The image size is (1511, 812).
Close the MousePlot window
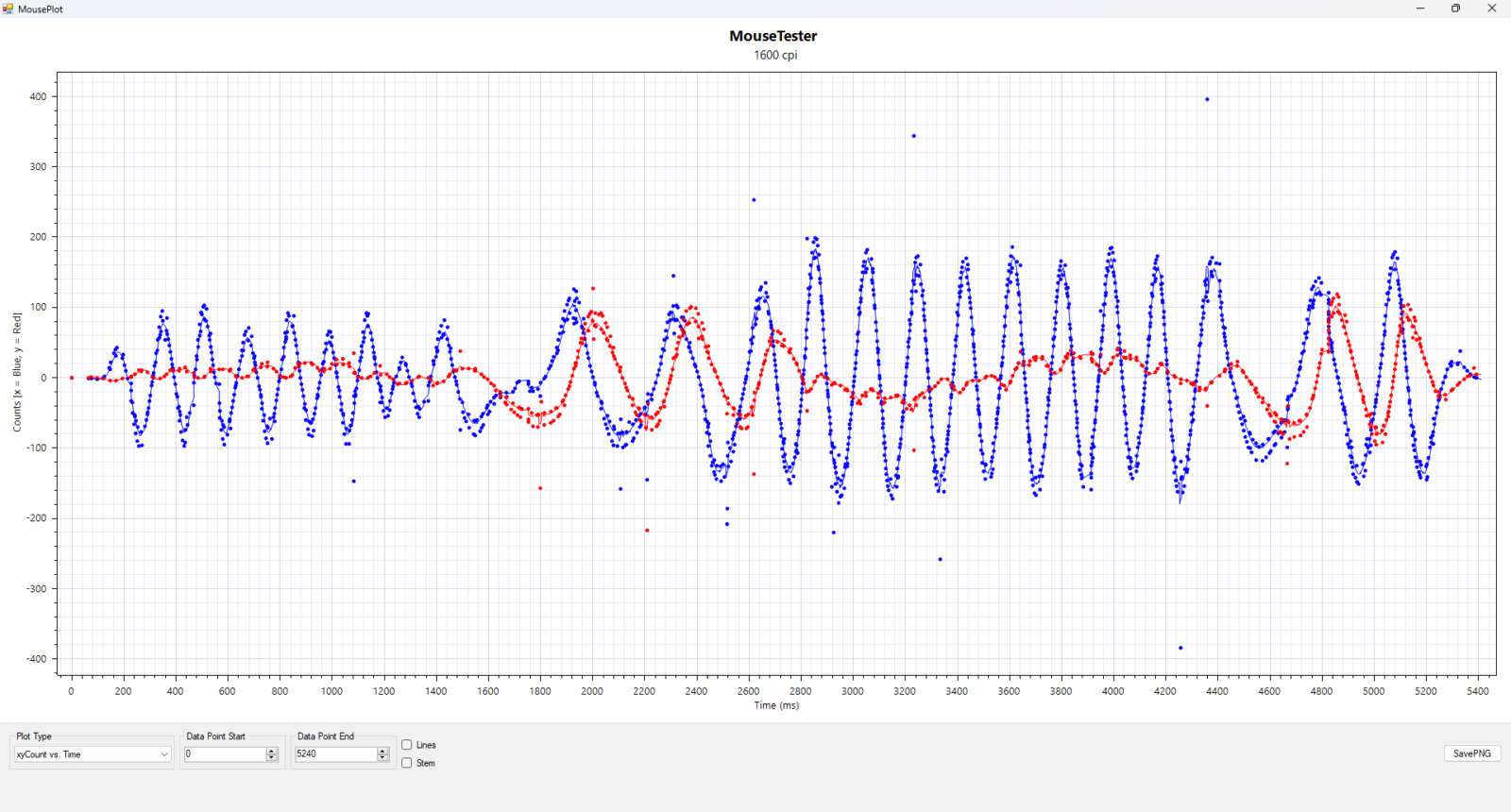click(x=1492, y=8)
